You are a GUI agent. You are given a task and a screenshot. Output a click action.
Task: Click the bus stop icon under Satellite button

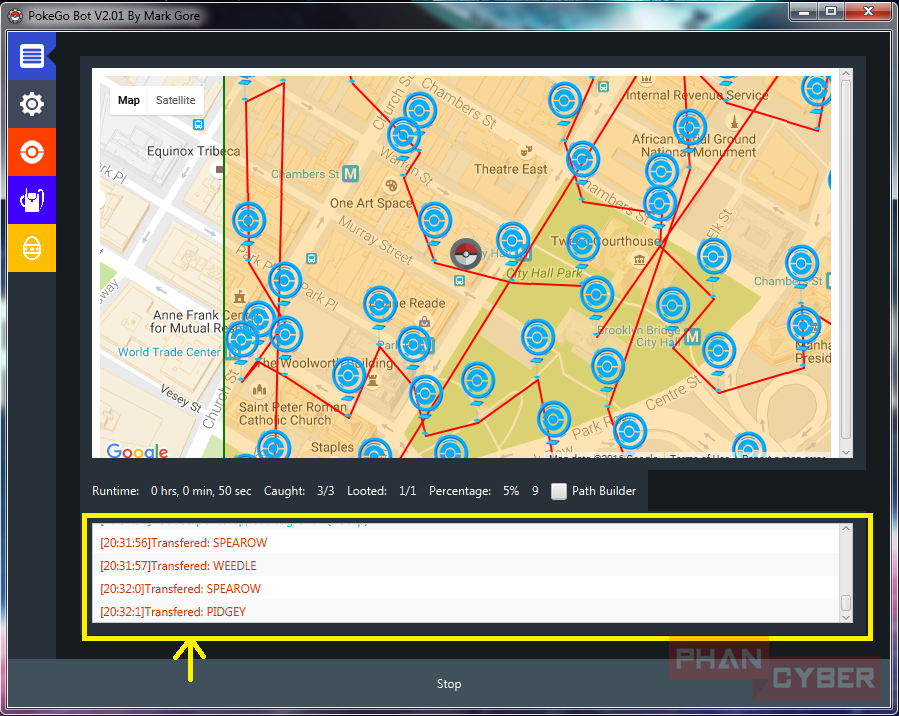(198, 124)
